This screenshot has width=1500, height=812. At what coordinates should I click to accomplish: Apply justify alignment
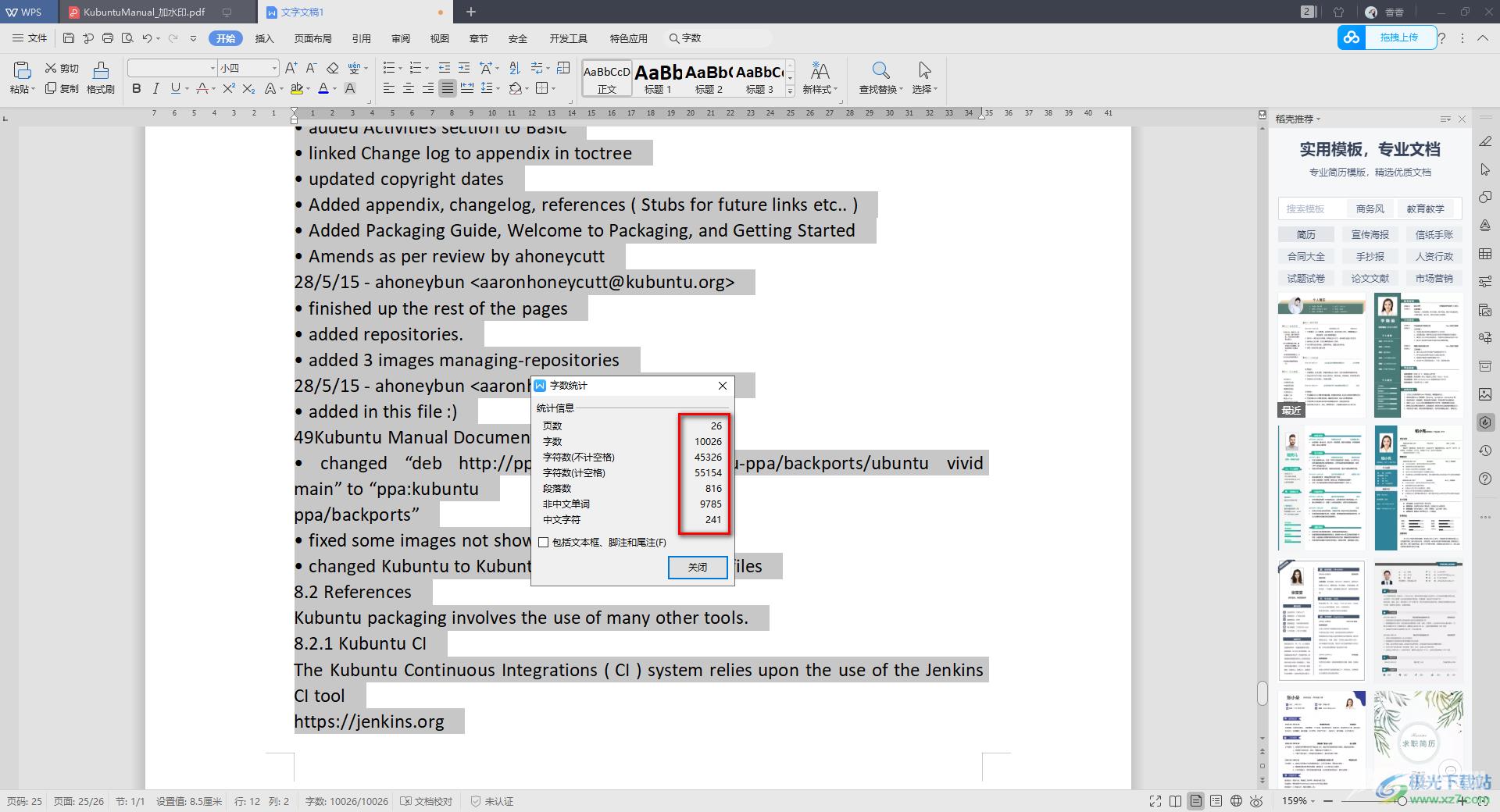pyautogui.click(x=447, y=88)
